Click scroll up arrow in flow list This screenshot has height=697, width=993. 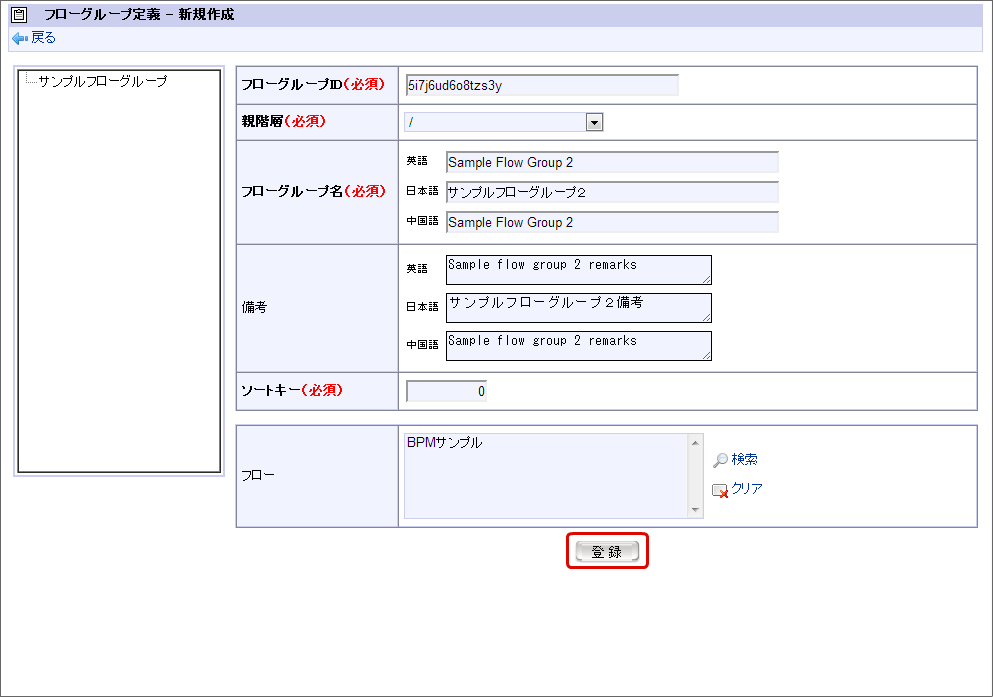pyautogui.click(x=696, y=441)
